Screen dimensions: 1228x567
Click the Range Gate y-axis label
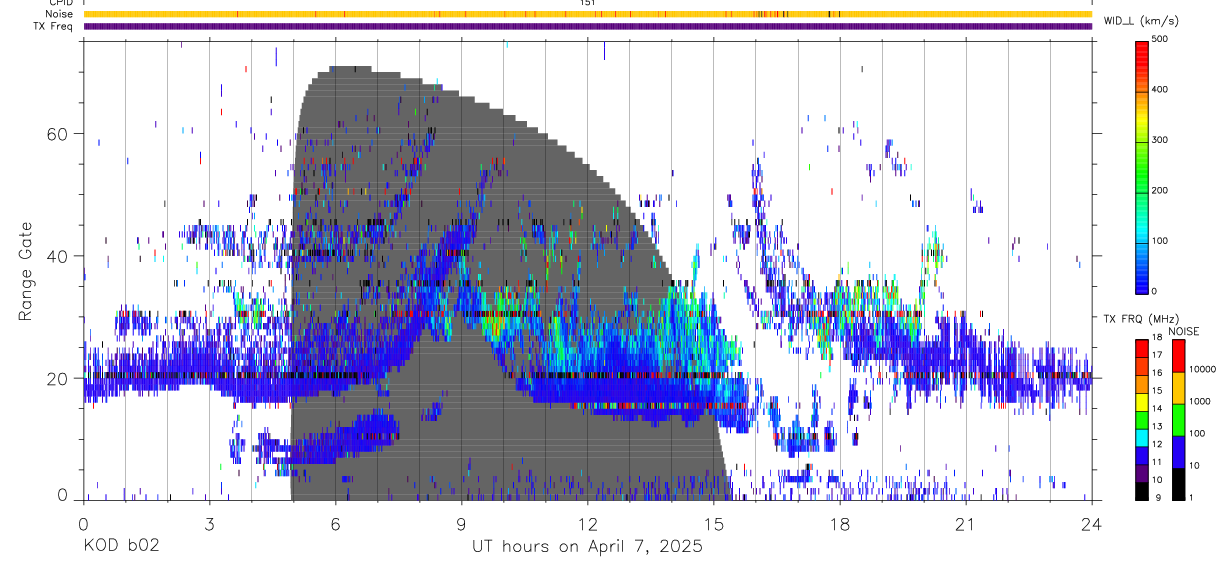coord(26,270)
